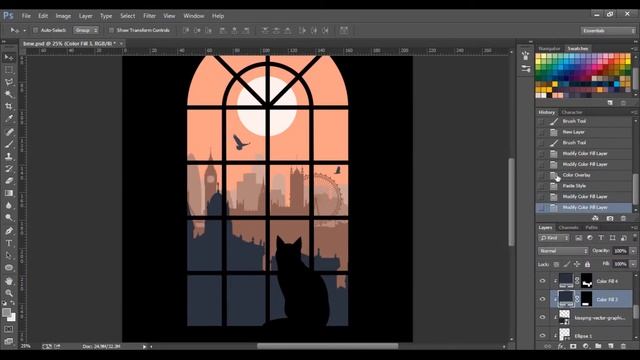The image size is (640, 360).
Task: Select the Brush tool in toolbox
Action: click(9, 144)
